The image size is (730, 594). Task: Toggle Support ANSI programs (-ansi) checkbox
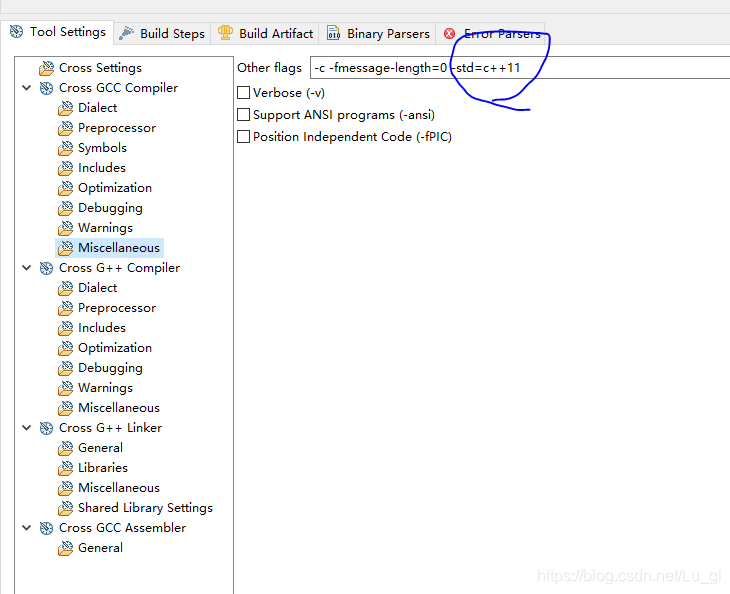(x=243, y=115)
